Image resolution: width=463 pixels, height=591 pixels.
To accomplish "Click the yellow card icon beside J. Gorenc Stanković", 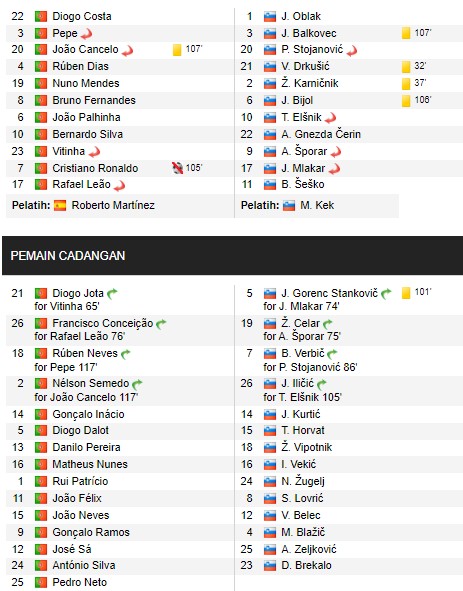I will [x=406, y=293].
